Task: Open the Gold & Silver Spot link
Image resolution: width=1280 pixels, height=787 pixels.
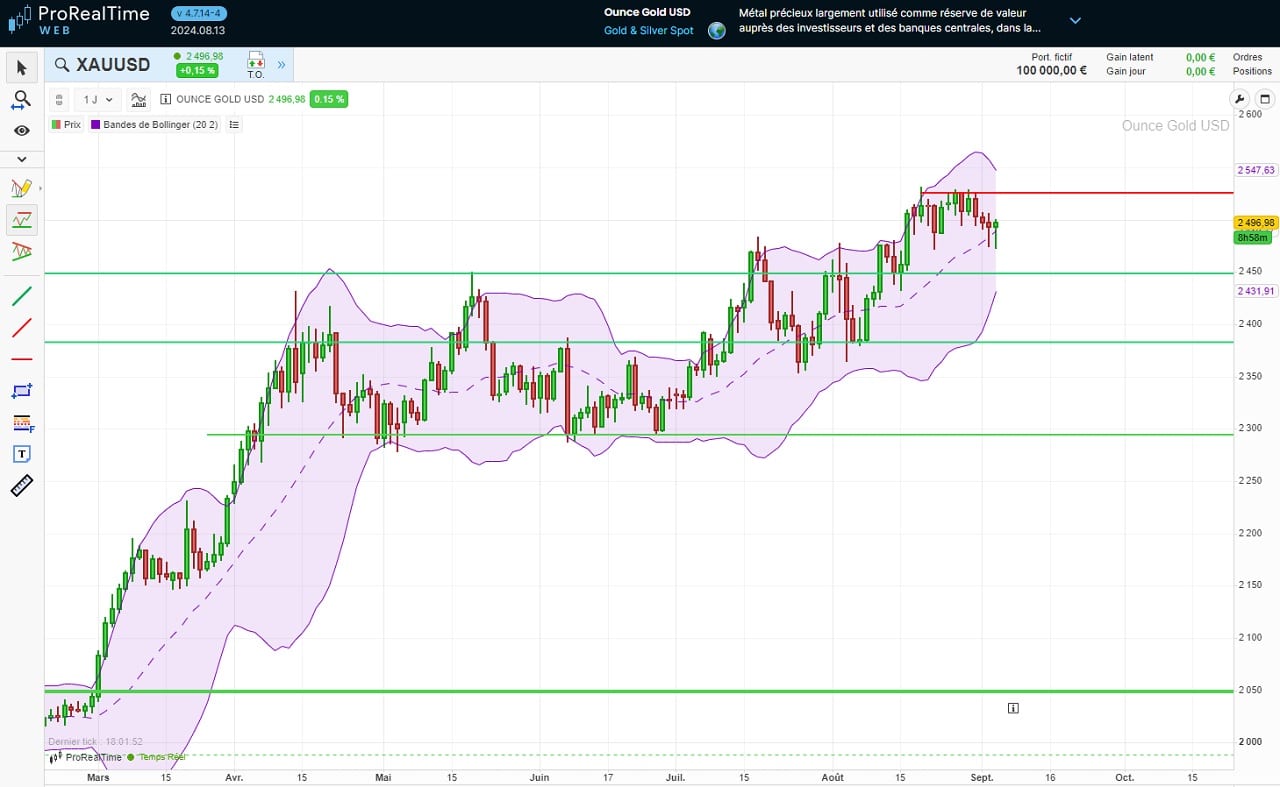Action: [648, 31]
